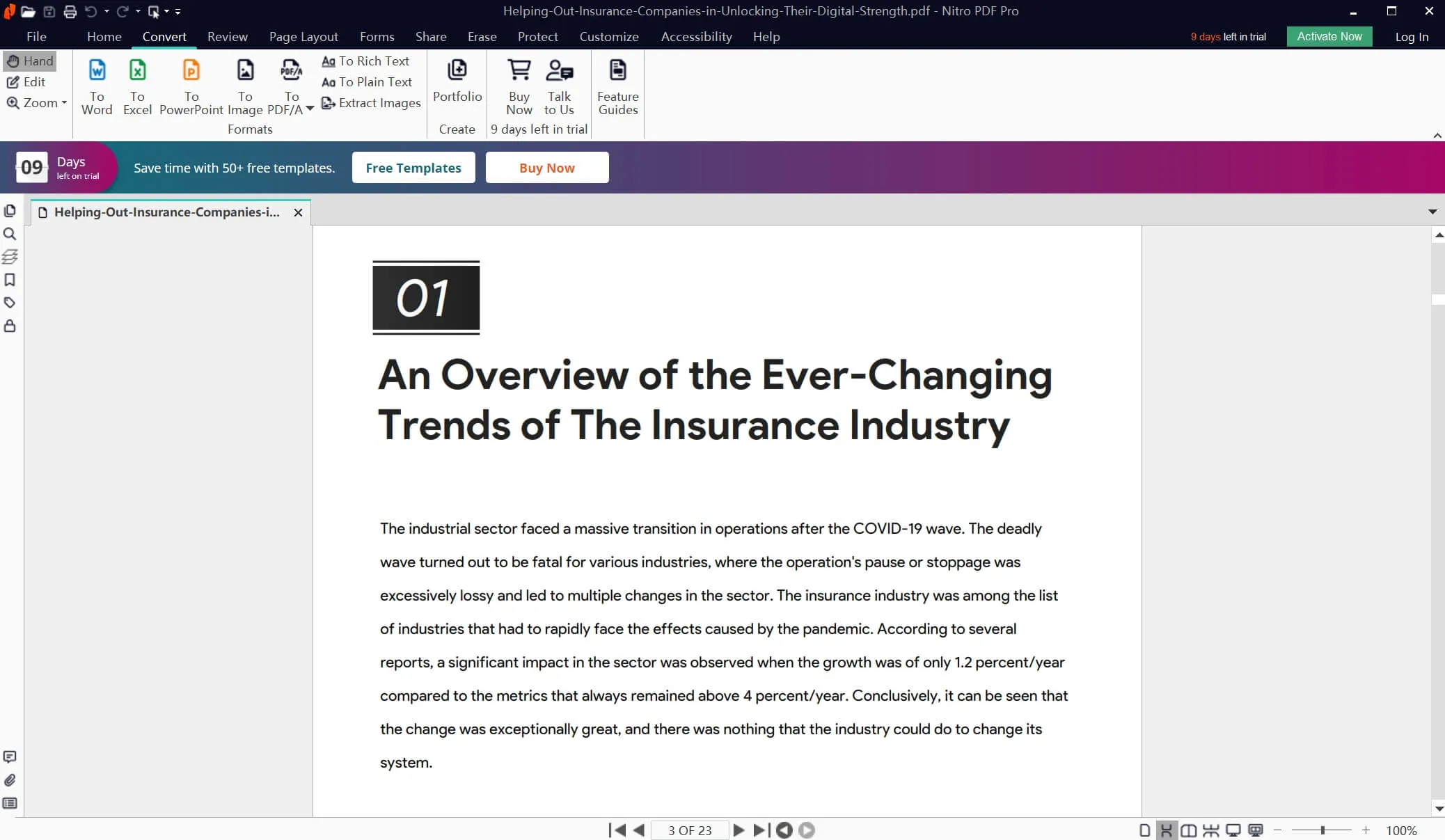
Task: Open the Attachments panel paperclip icon
Action: coord(10,780)
